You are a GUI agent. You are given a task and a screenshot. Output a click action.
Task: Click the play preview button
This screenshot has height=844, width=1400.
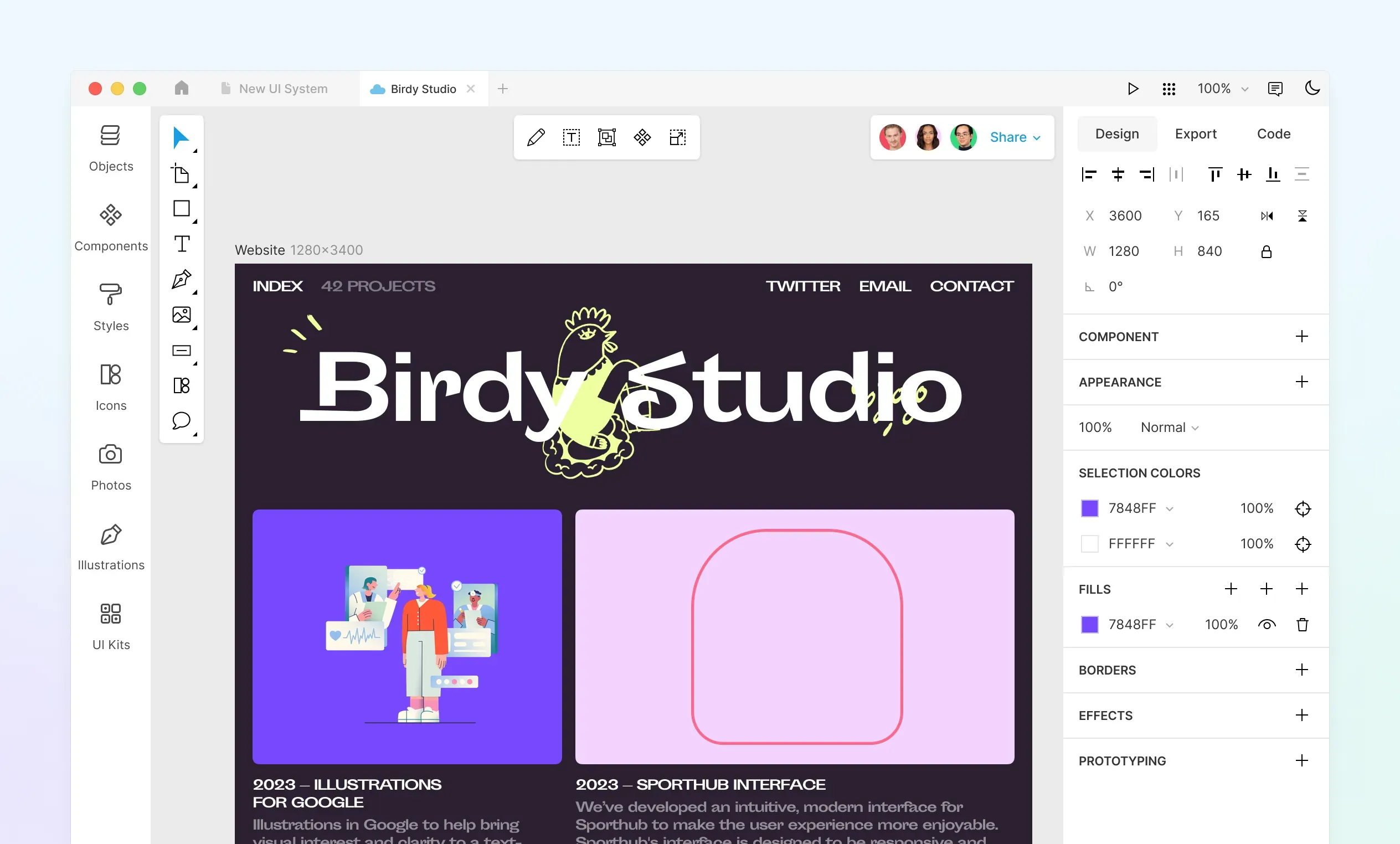(x=1133, y=89)
